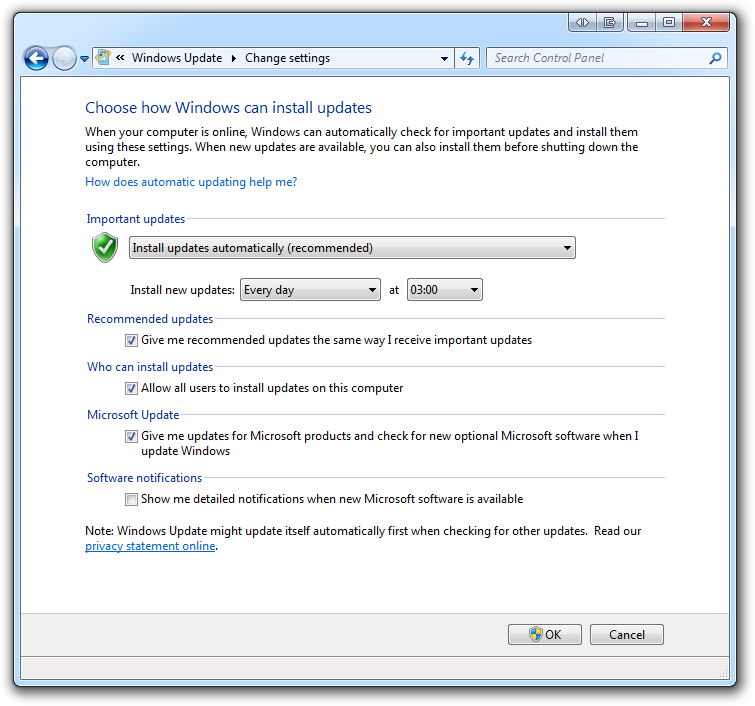Screen dimensions: 755x706
Task: Open the 03:00 time dropdown
Action: click(x=444, y=290)
